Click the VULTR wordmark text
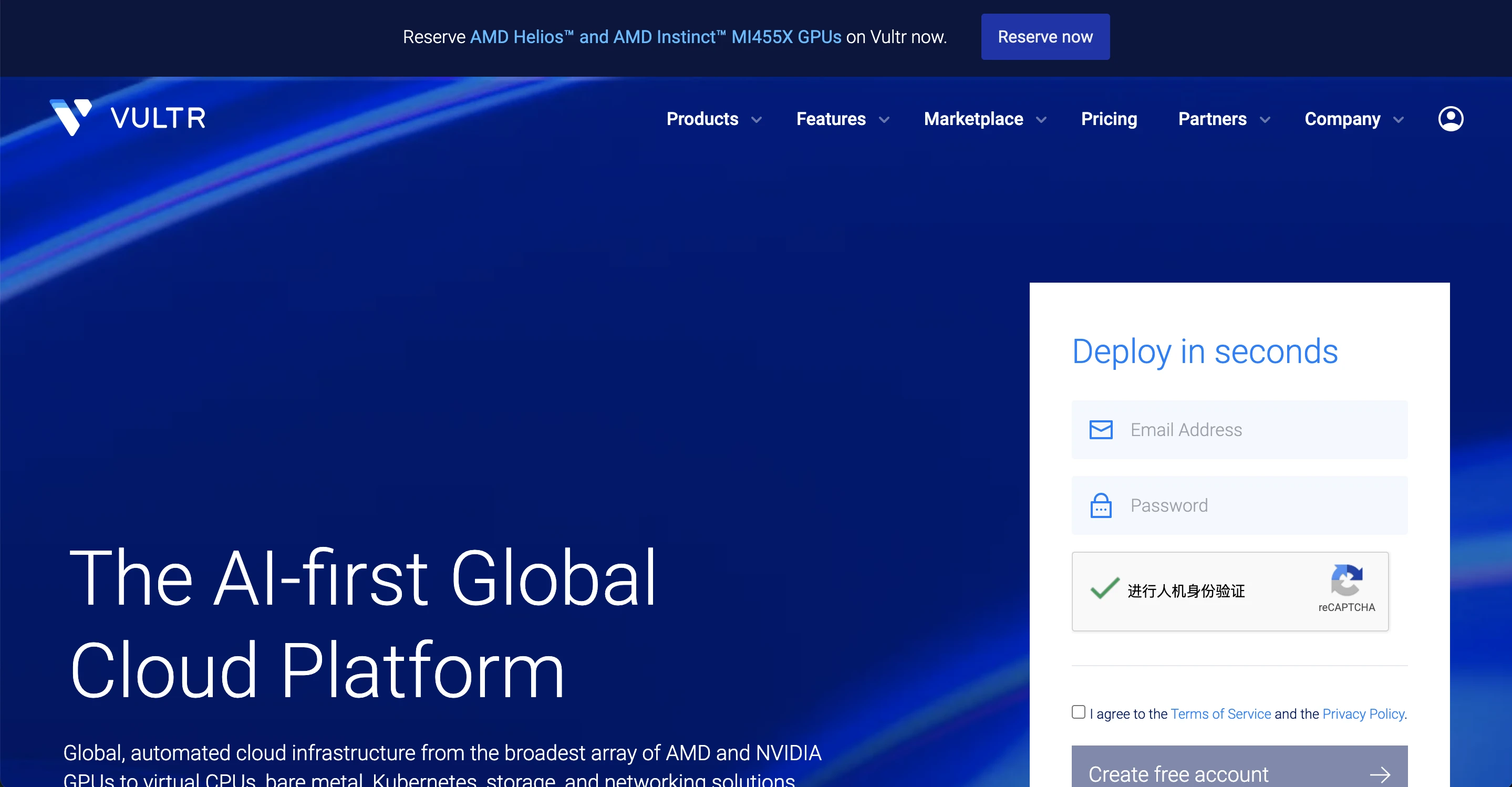Viewport: 1512px width, 787px height. tap(158, 118)
